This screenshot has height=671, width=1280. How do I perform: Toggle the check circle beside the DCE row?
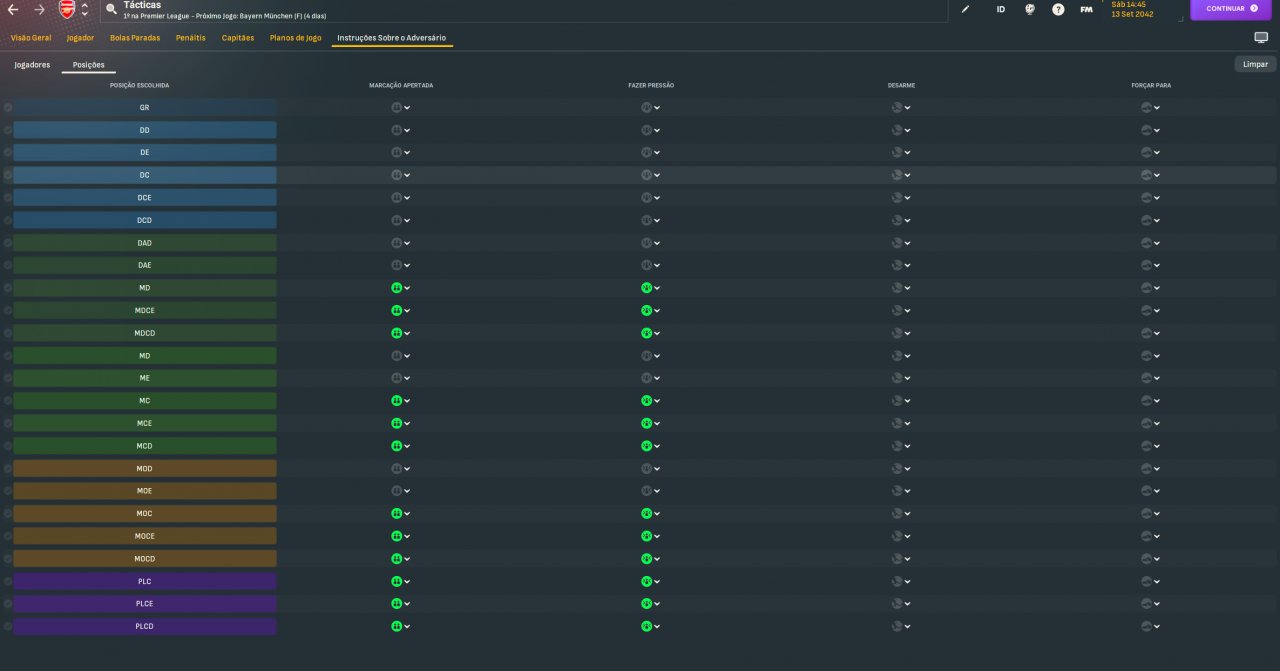point(8,198)
